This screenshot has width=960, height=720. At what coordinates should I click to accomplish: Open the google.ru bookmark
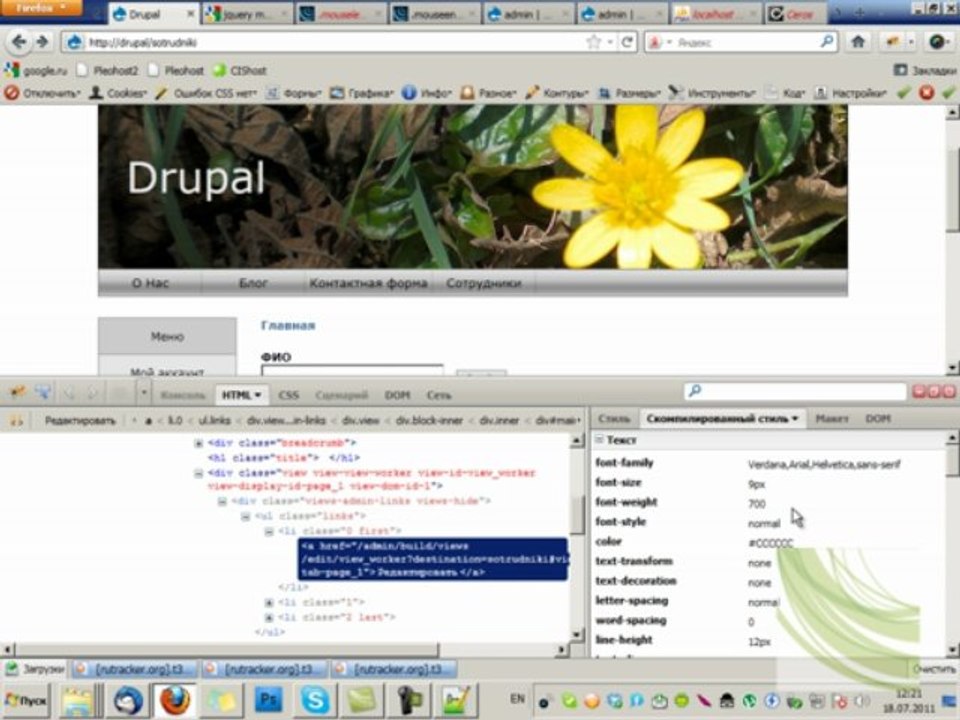(36, 70)
